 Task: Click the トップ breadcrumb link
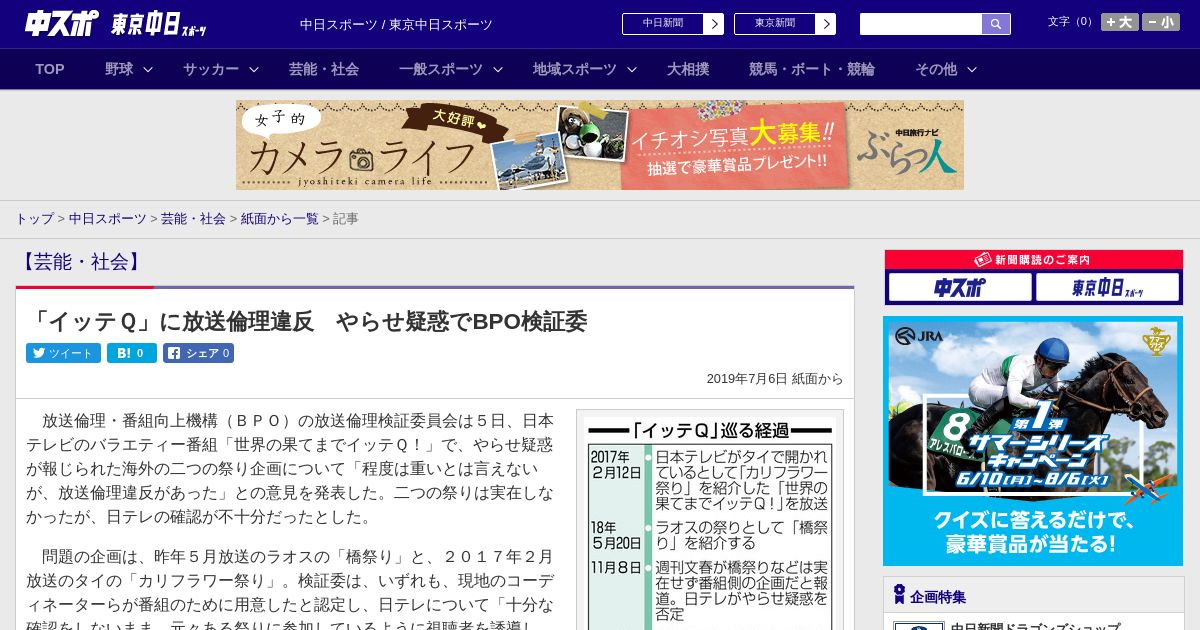pos(34,218)
